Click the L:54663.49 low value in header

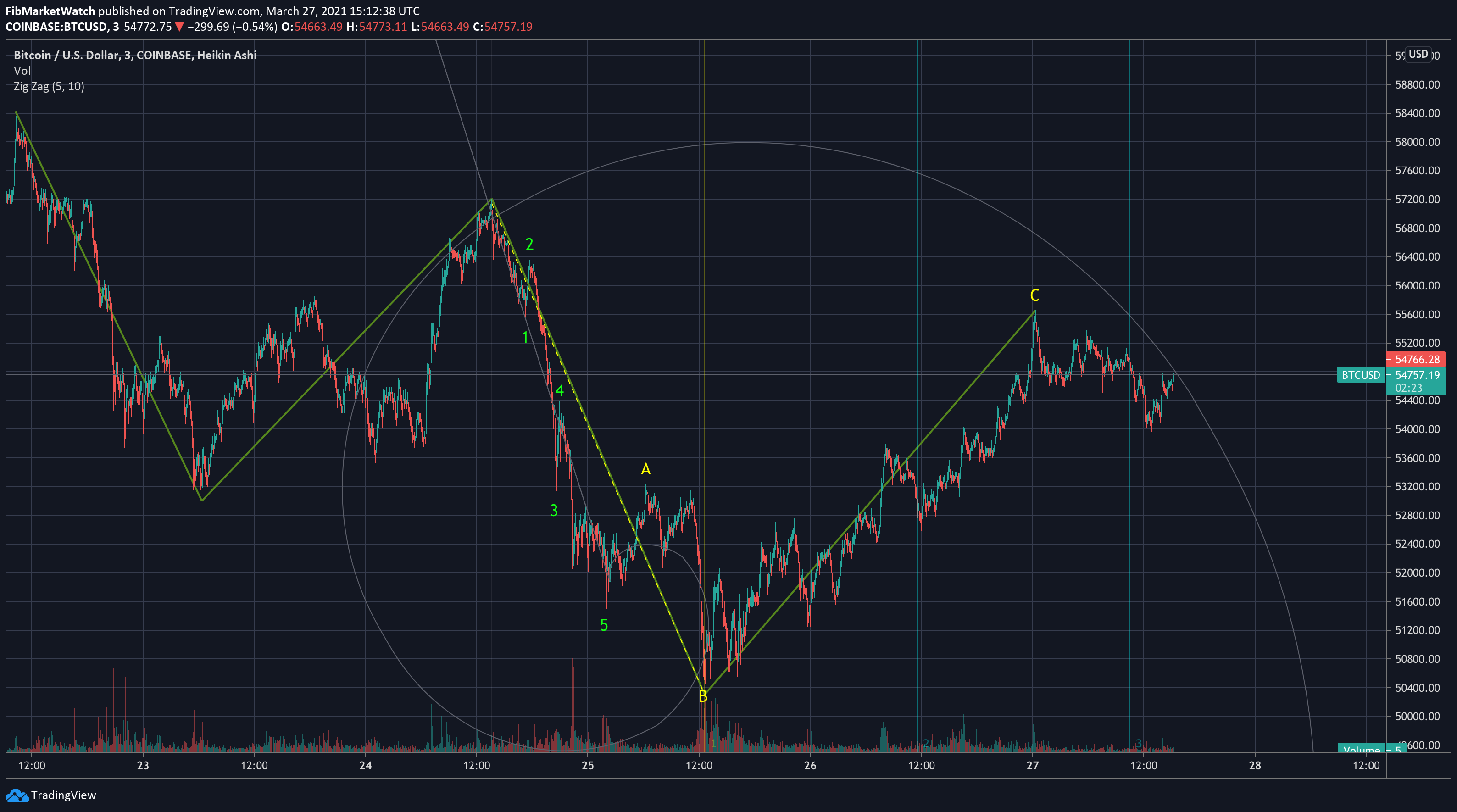pos(440,27)
